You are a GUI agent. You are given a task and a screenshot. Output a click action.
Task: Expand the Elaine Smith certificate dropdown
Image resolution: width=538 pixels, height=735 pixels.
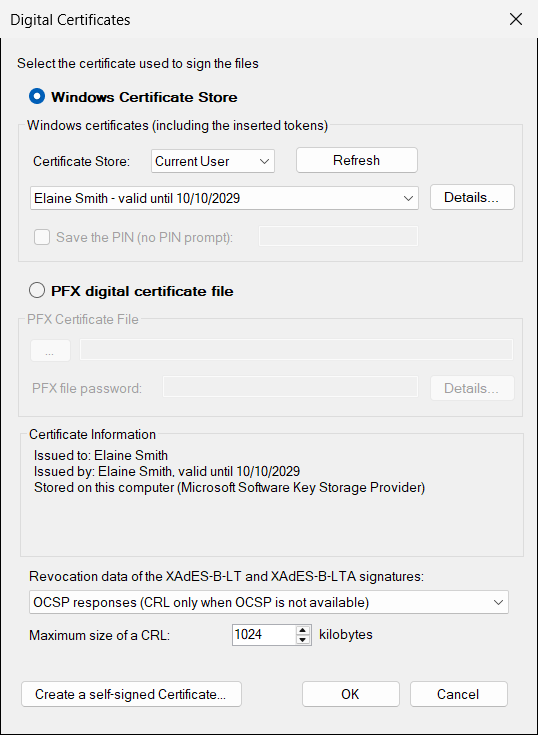point(224,198)
